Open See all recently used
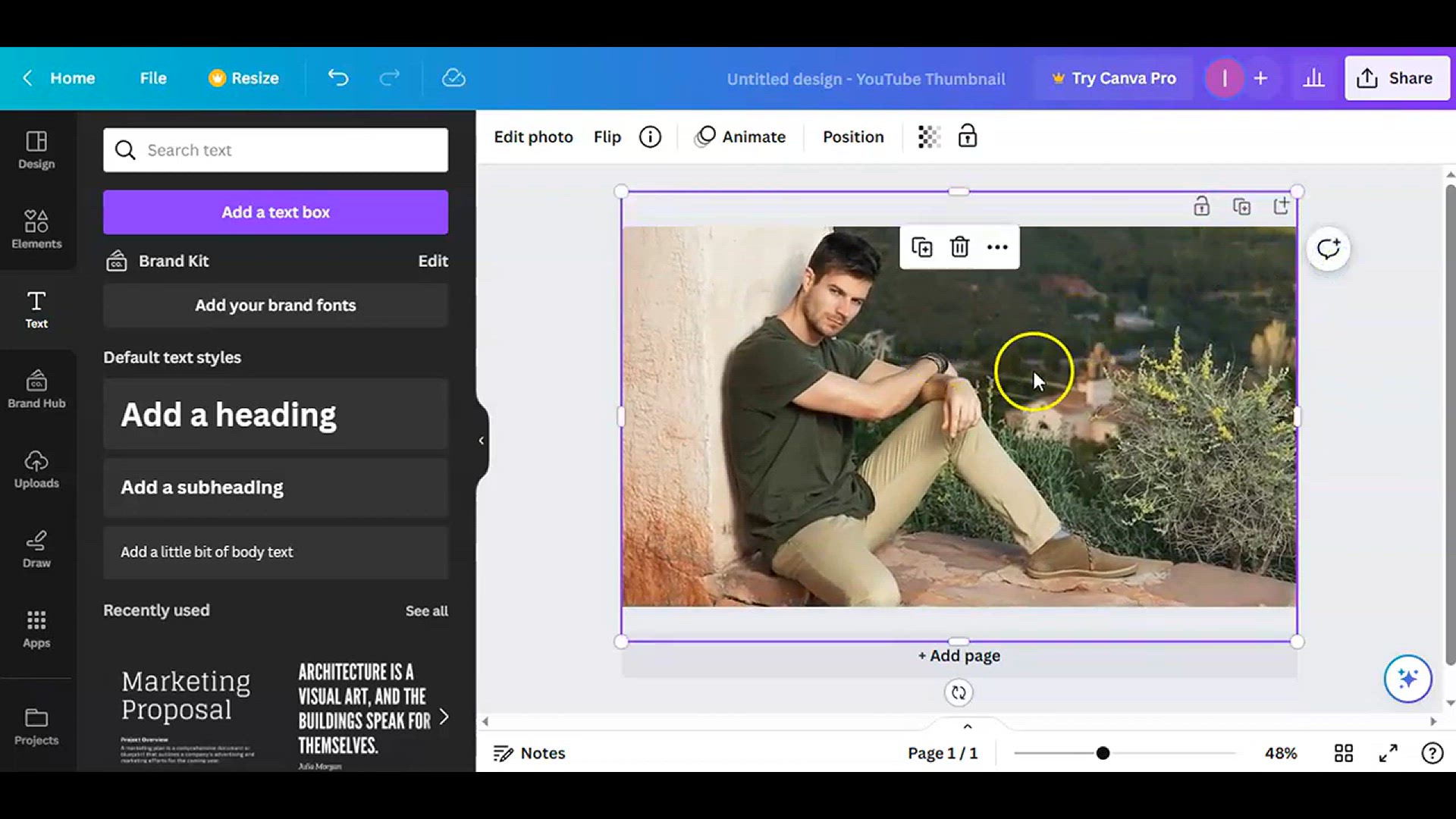This screenshot has width=1456, height=819. [426, 611]
